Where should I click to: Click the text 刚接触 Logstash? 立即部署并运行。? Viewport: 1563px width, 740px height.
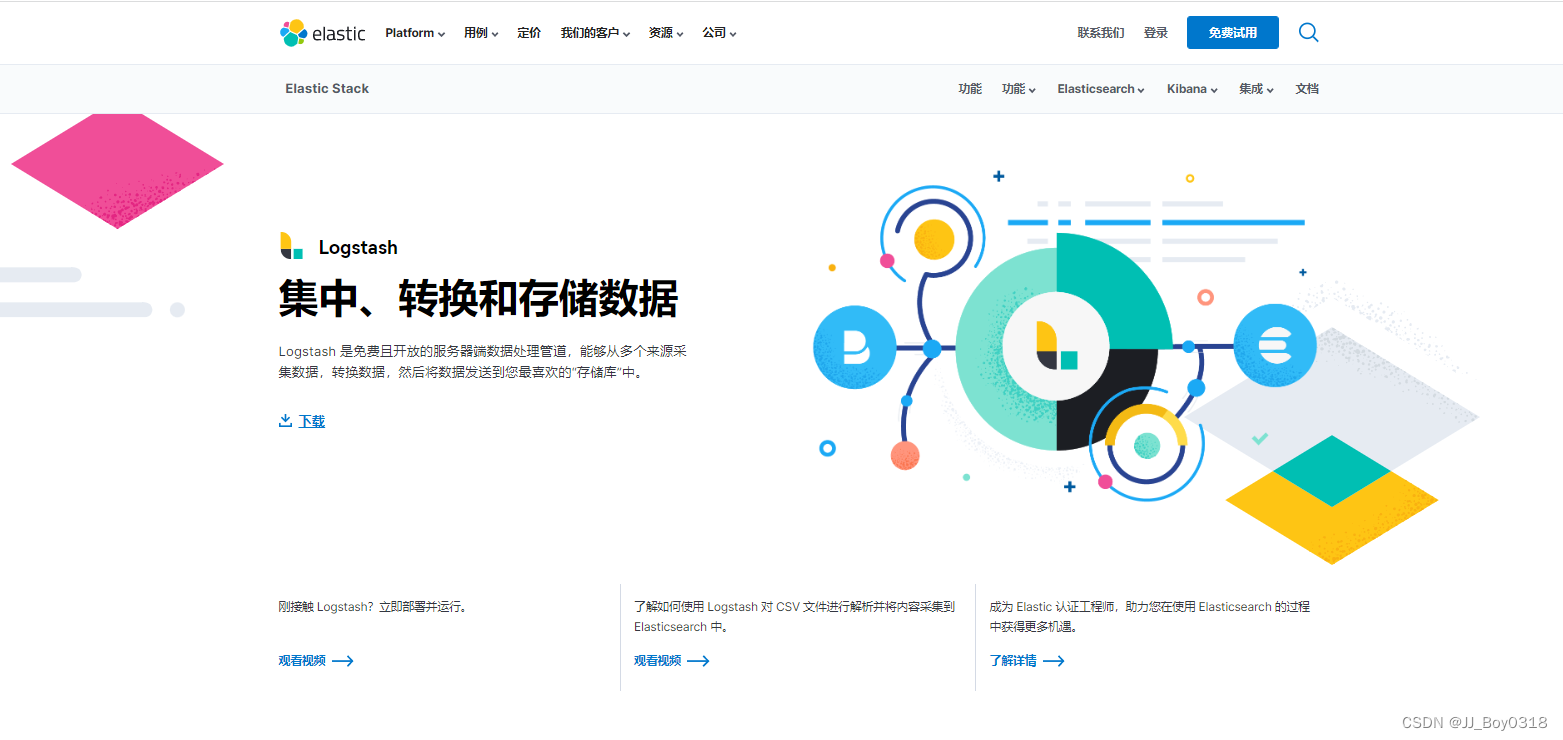pyautogui.click(x=372, y=607)
